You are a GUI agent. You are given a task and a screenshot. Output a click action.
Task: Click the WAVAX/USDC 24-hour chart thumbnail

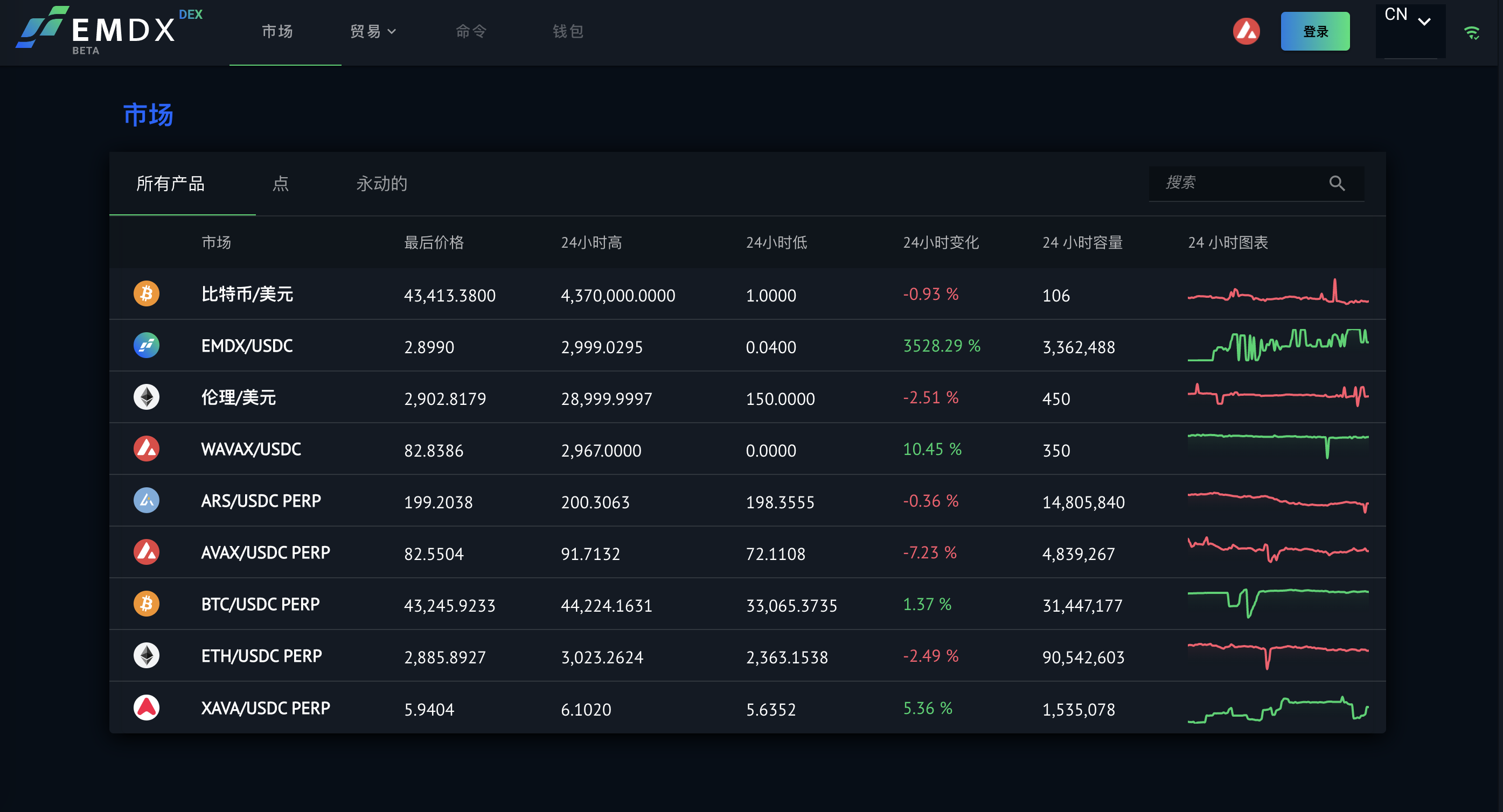[x=1277, y=447]
